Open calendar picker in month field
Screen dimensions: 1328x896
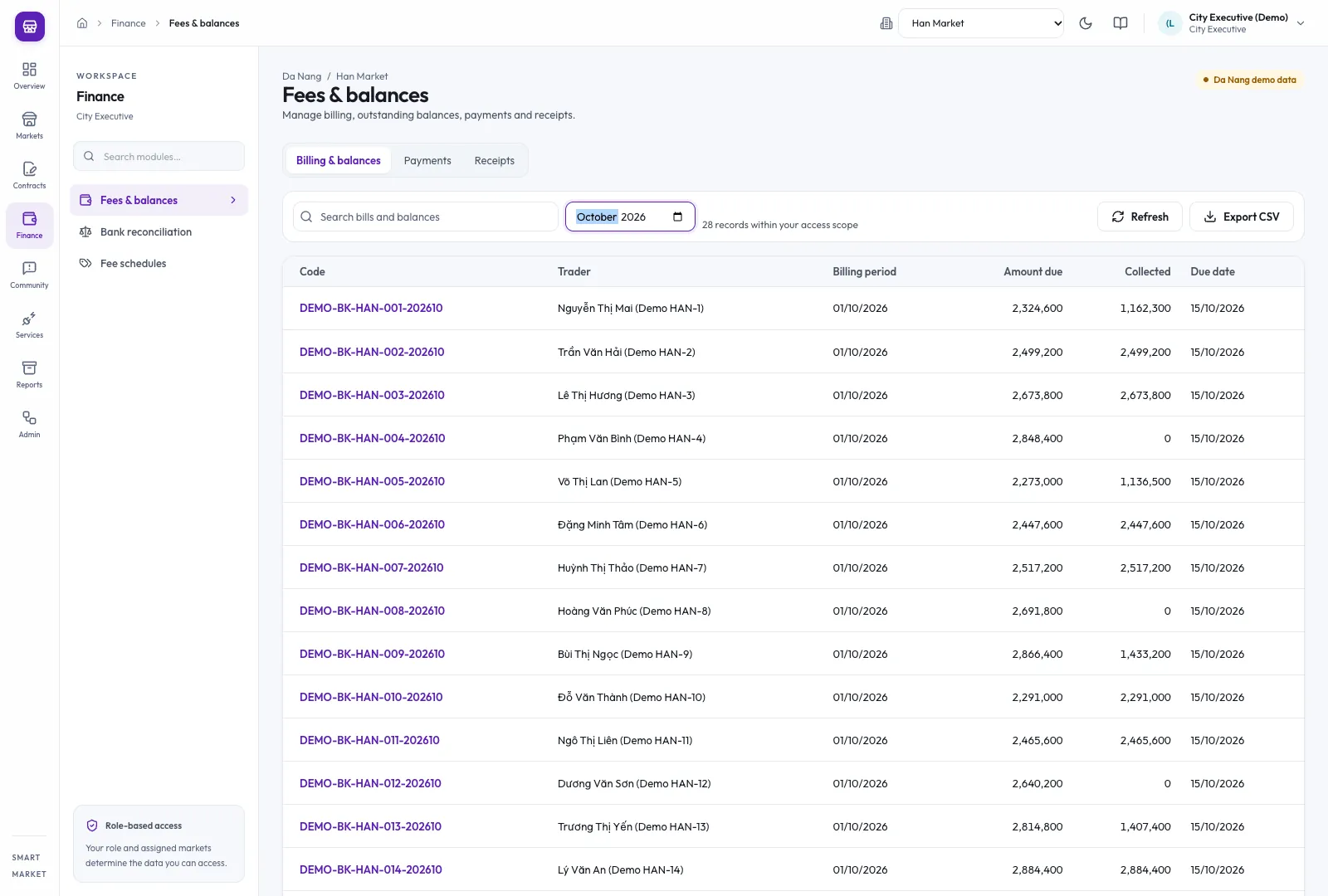point(678,217)
